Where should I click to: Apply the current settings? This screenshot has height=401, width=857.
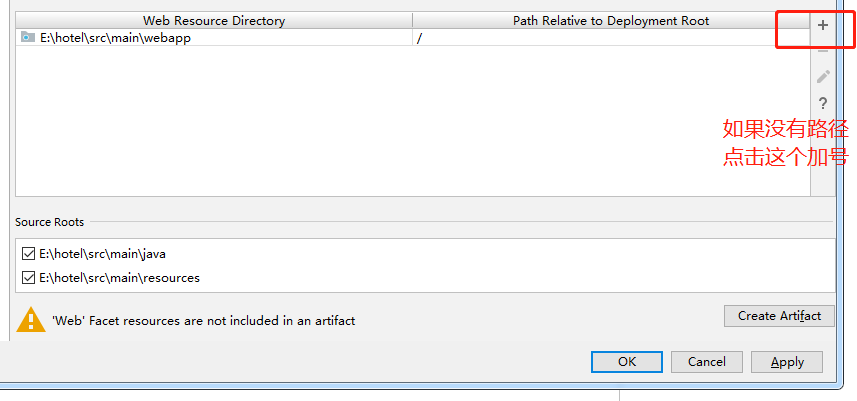[787, 362]
